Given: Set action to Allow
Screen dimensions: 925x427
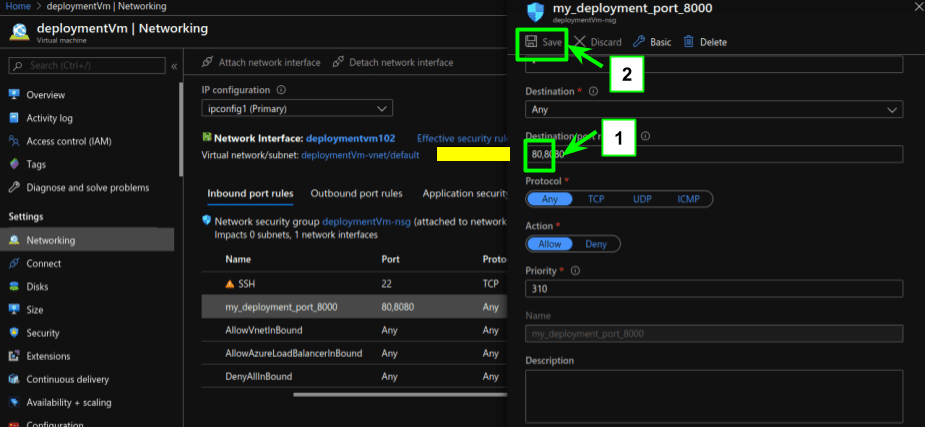Looking at the screenshot, I should click(x=550, y=244).
